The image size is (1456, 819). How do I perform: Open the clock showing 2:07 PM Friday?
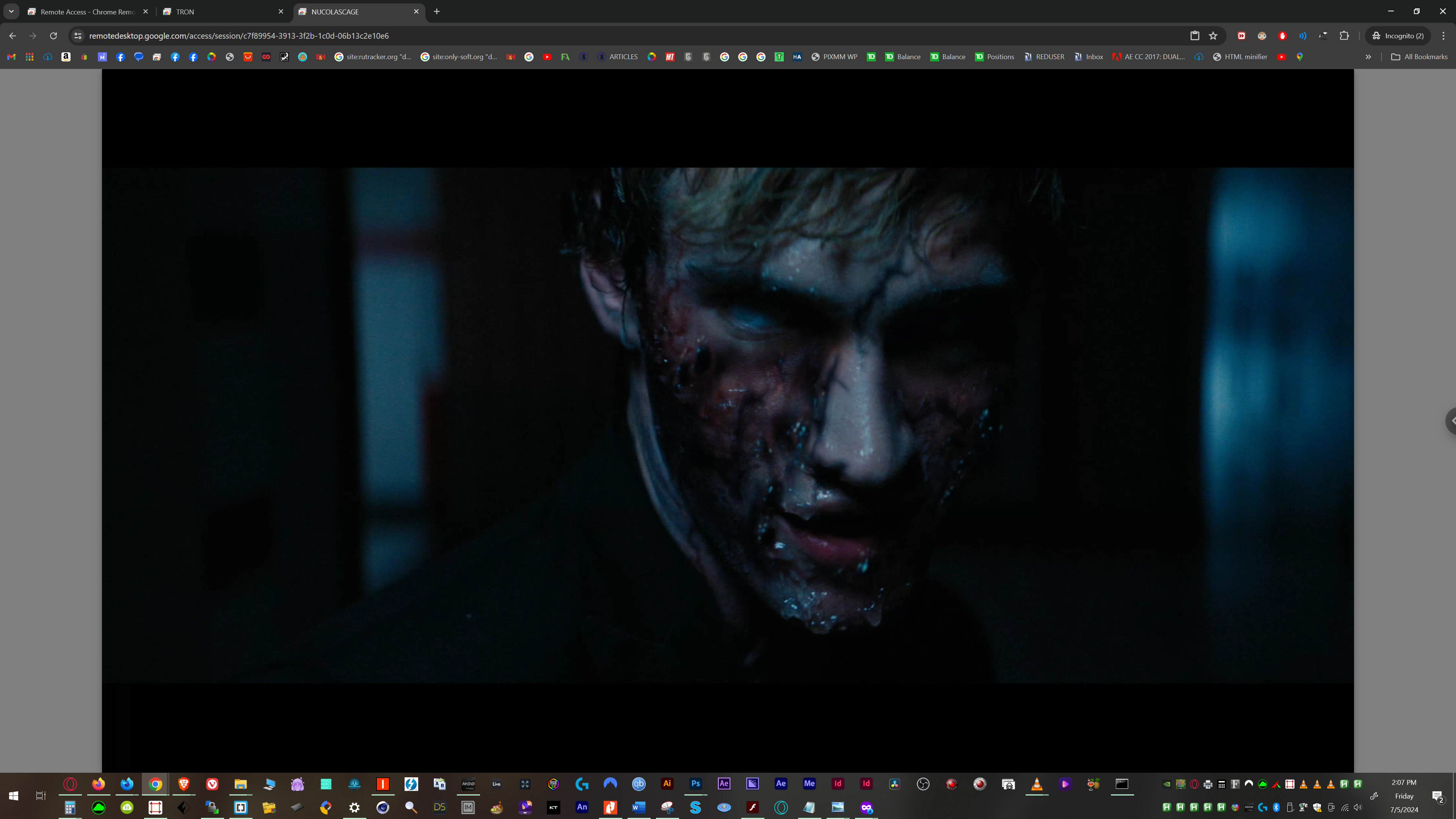1404,796
